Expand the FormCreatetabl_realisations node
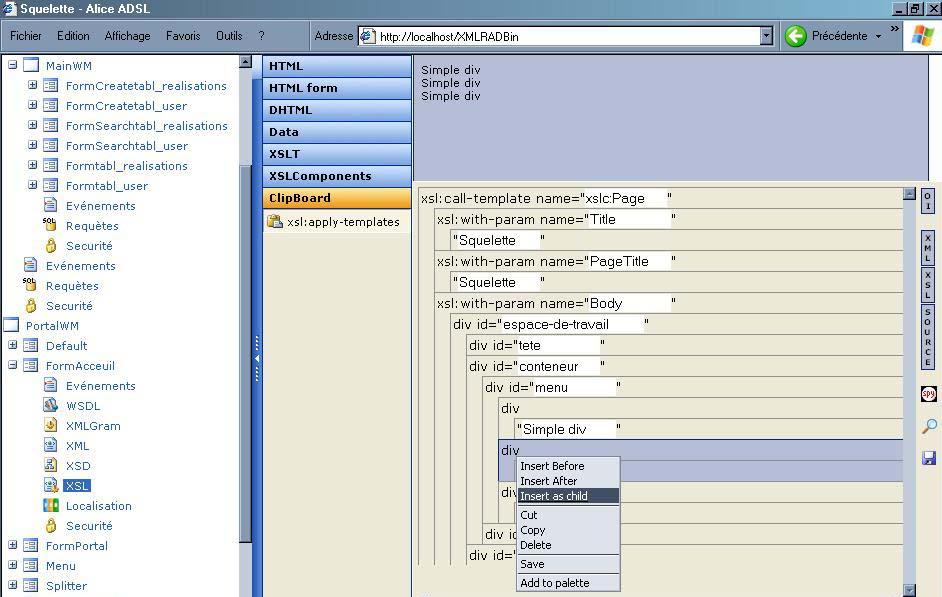 coord(33,86)
